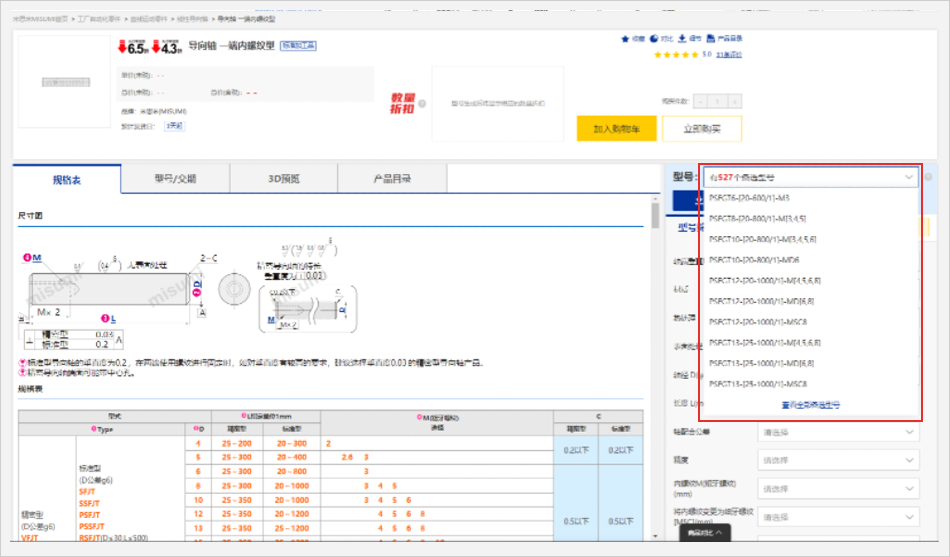The image size is (950, 557).
Task: Open the 产品目录 tab
Action: coord(392,179)
